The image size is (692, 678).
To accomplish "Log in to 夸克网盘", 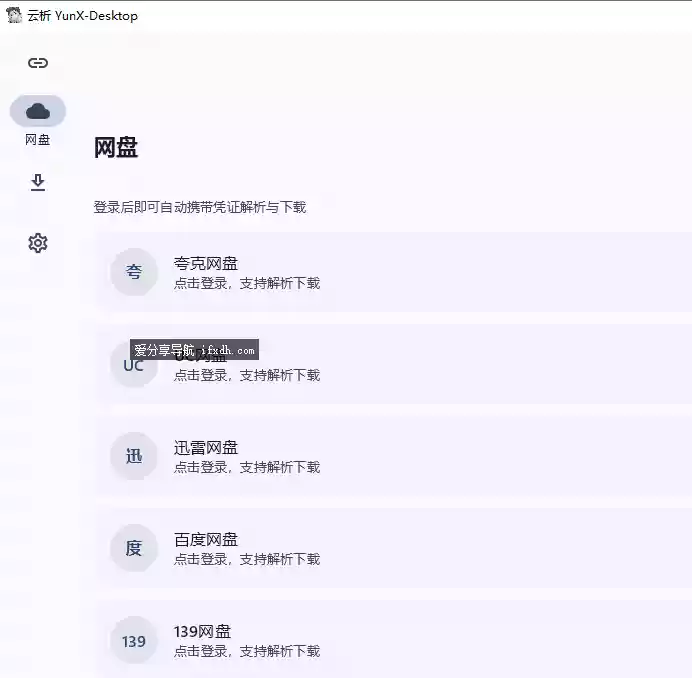I will (394, 272).
